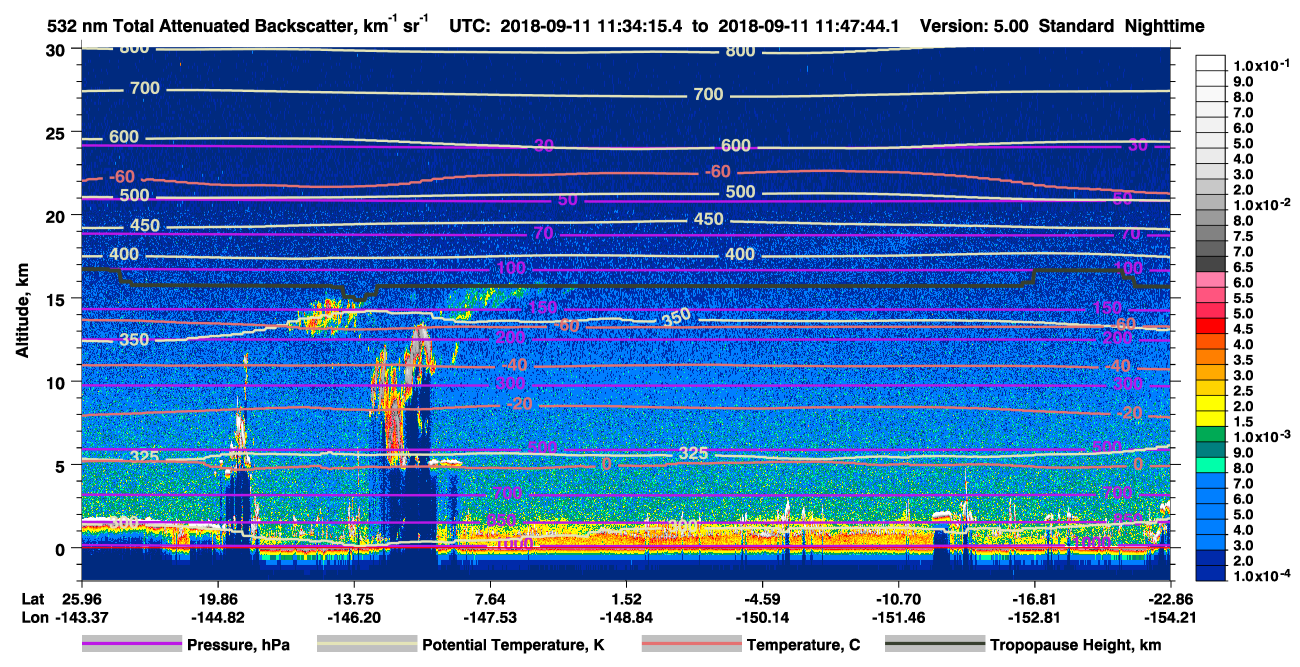Viewport: 1300px width, 667px height.
Task: Click the altitude axis tick label 10
Action: 56,382
